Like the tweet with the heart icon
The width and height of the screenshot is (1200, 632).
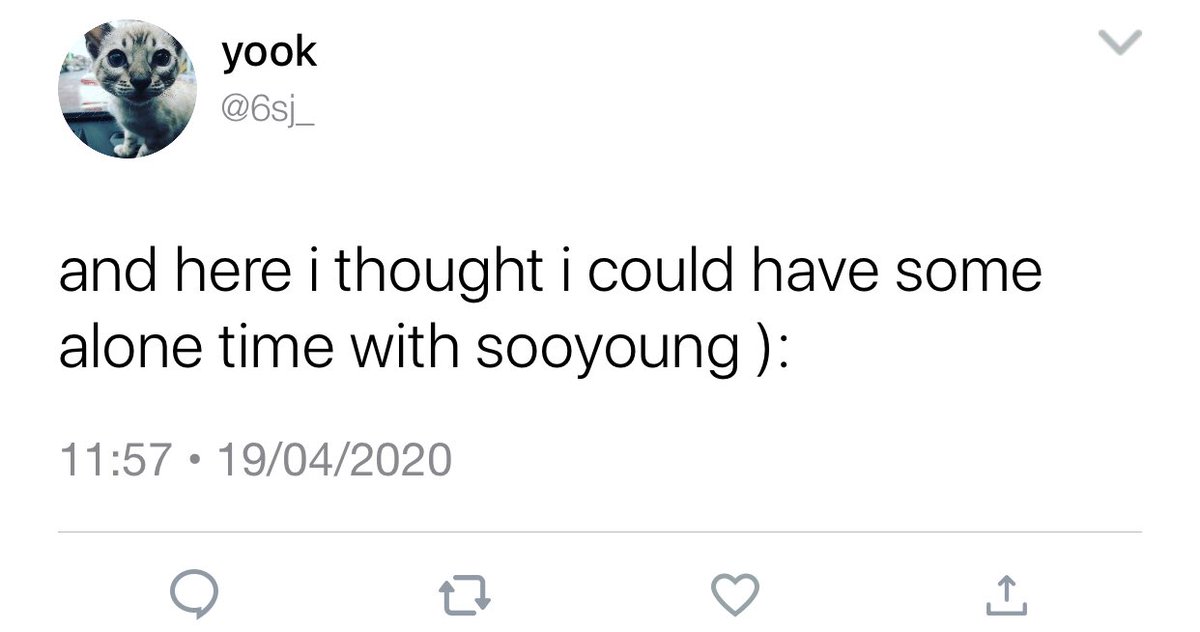(737, 596)
